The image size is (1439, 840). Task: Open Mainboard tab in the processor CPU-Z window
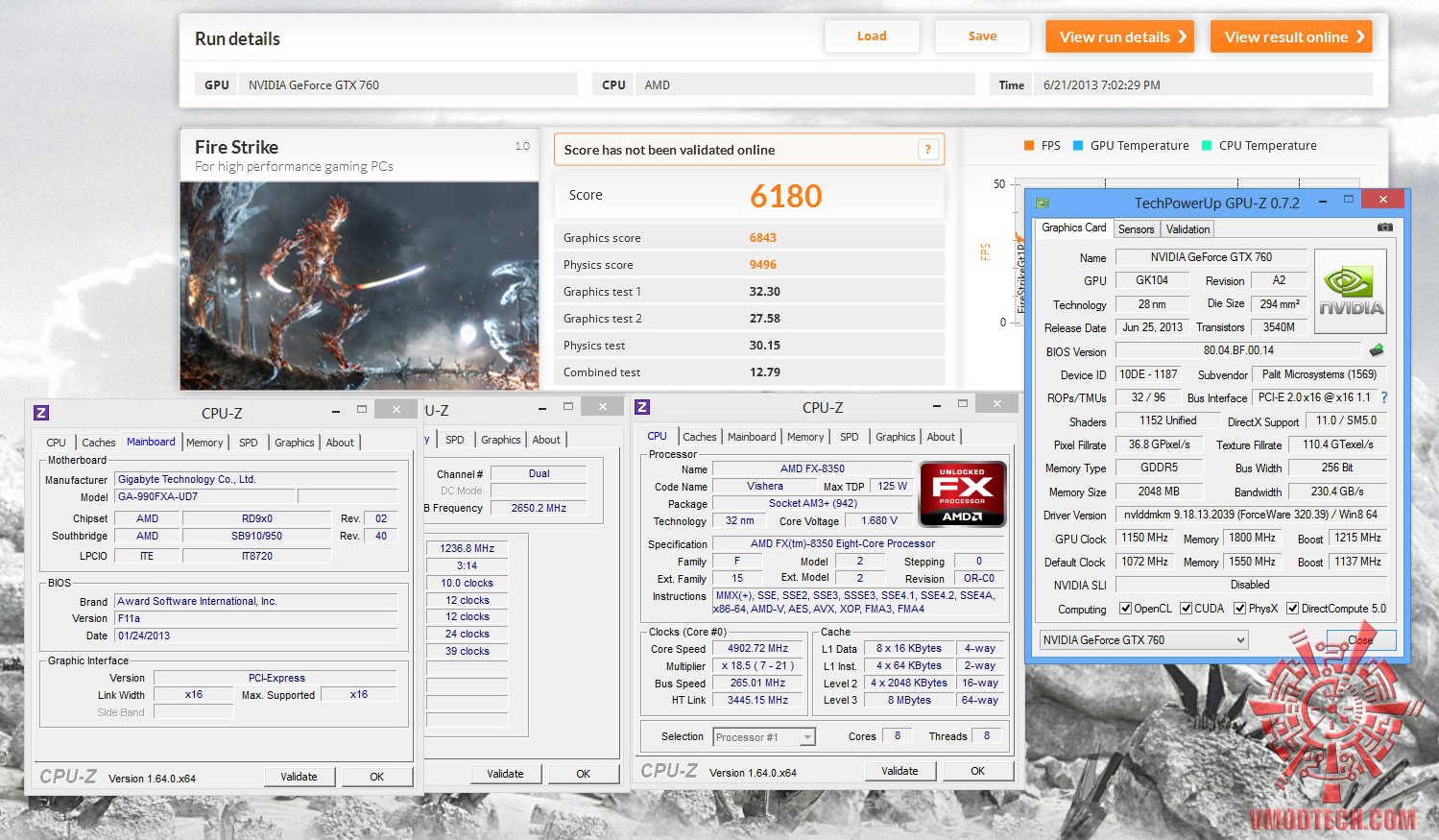point(752,437)
